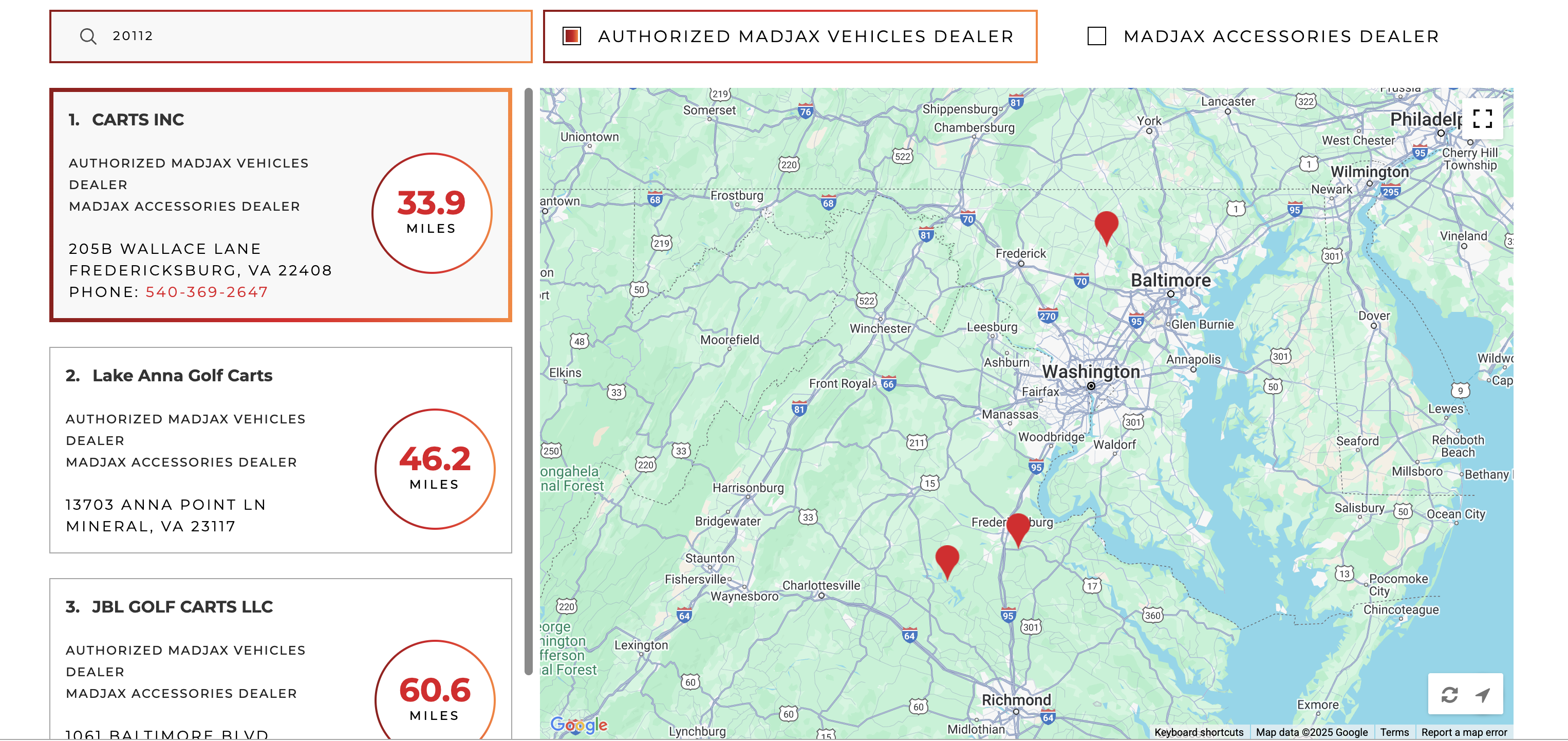Click the Washington label on the map
The height and width of the screenshot is (741, 1568).
click(x=1090, y=372)
